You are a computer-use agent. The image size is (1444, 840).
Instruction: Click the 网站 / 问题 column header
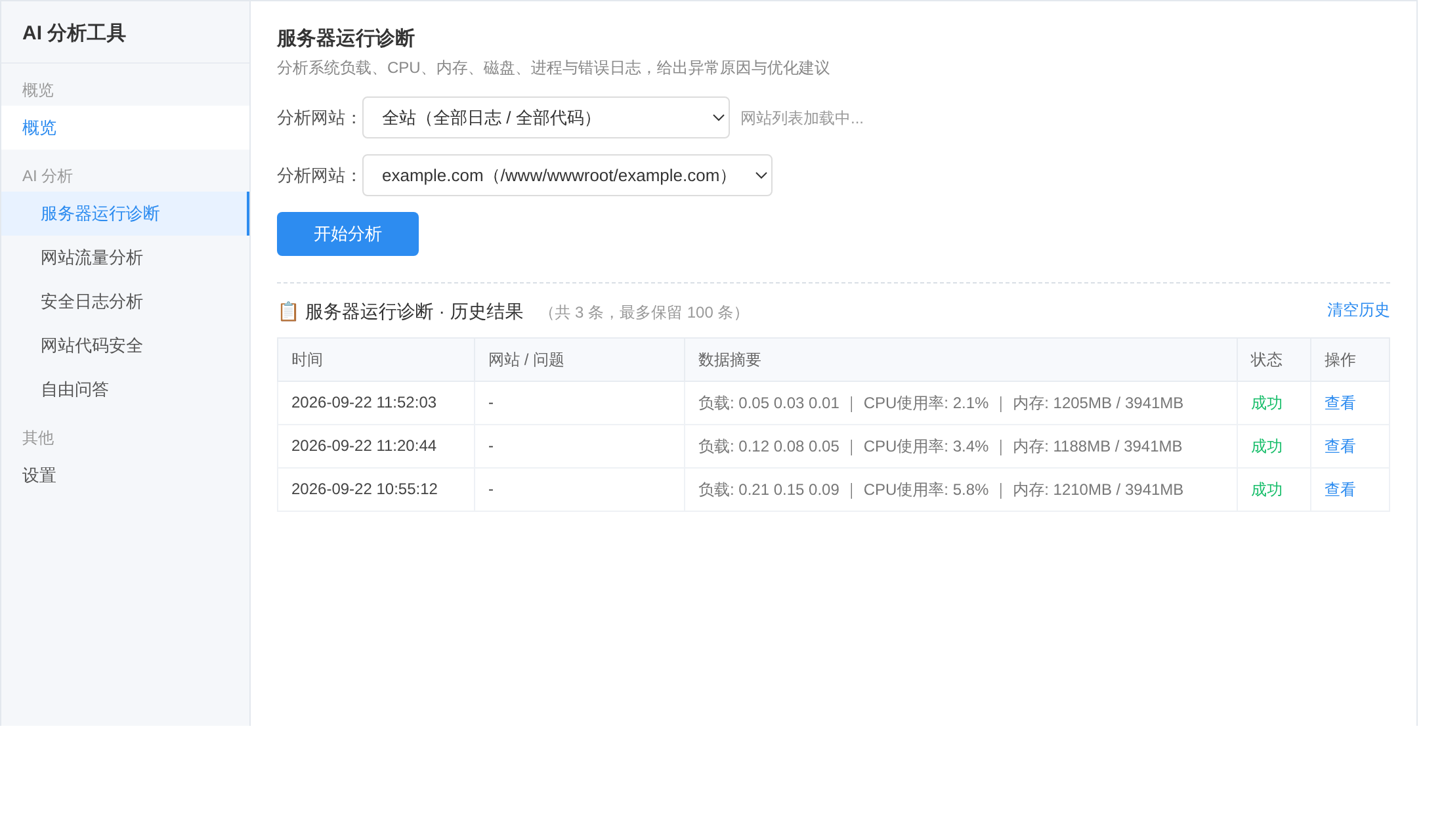point(580,360)
